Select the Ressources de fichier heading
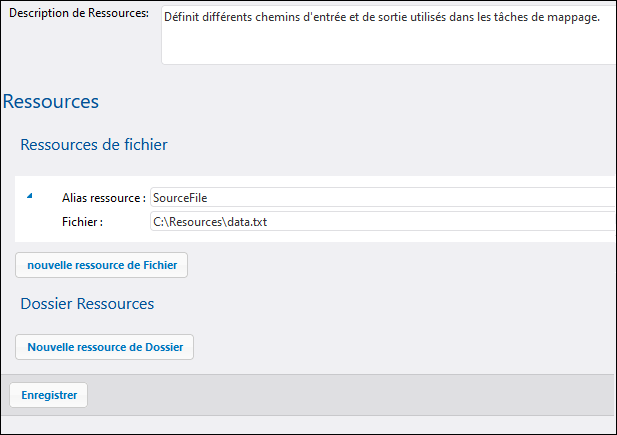617x435 pixels. (x=94, y=145)
